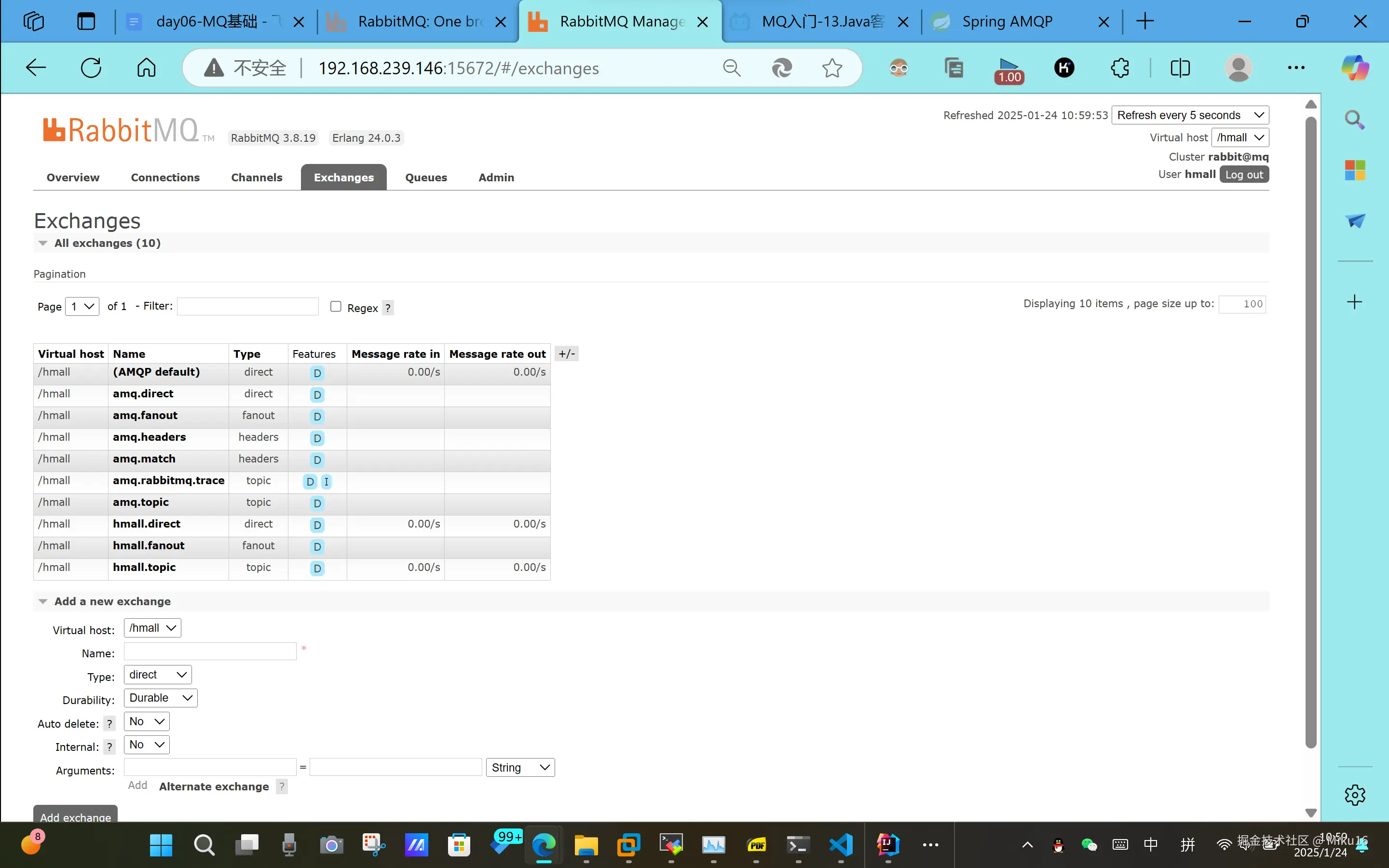Open the browser extensions puzzle icon
1389x868 pixels.
[x=1120, y=68]
